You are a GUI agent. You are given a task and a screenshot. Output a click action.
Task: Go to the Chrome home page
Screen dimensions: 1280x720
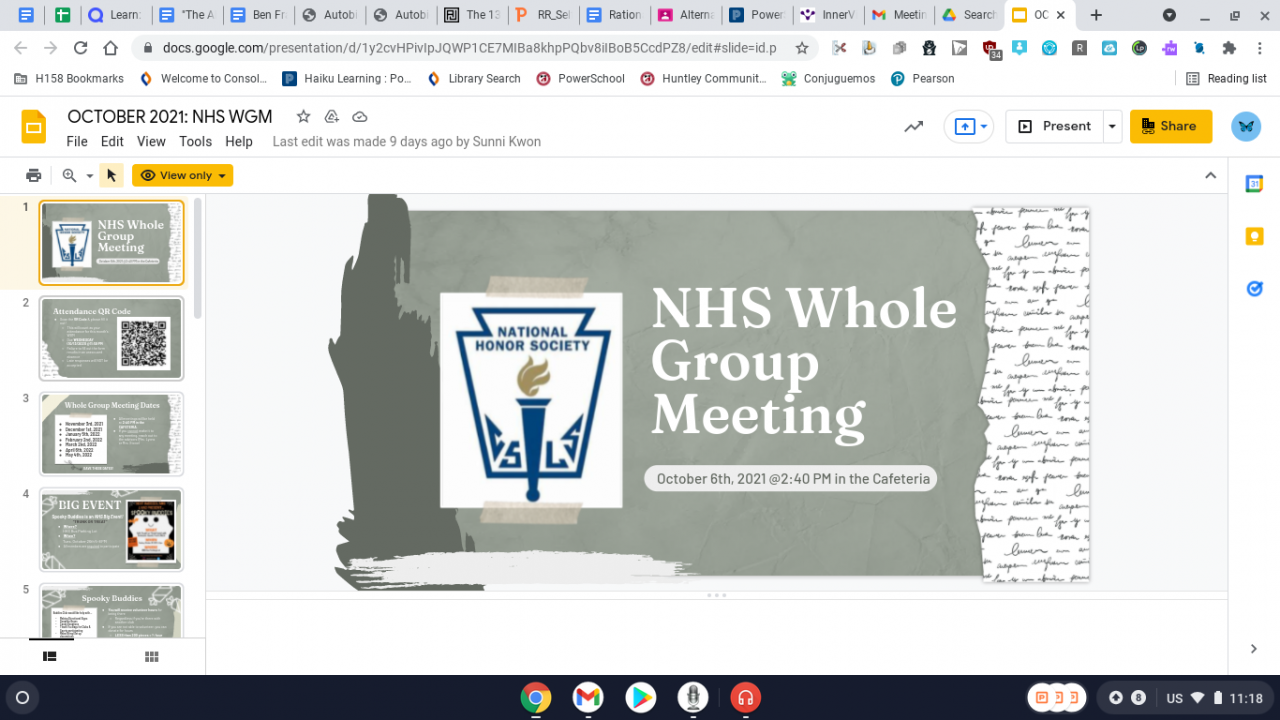[113, 48]
